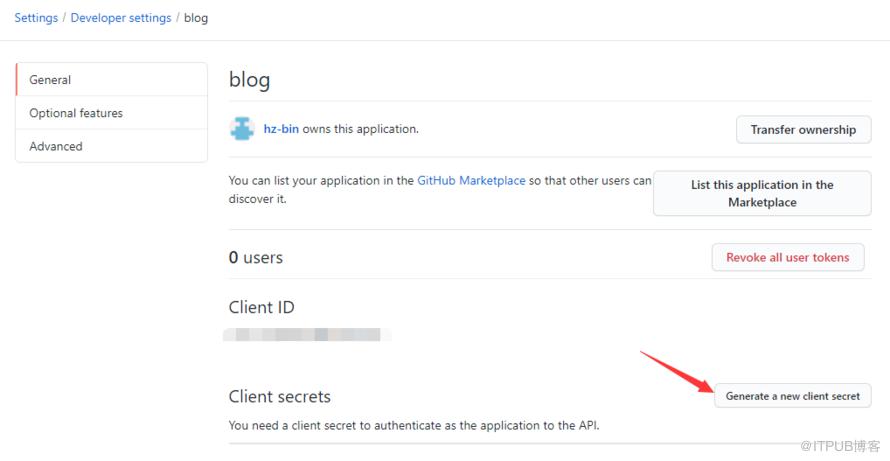Image resolution: width=890 pixels, height=461 pixels.
Task: Open the hz-bin user profile link
Action: pos(281,129)
